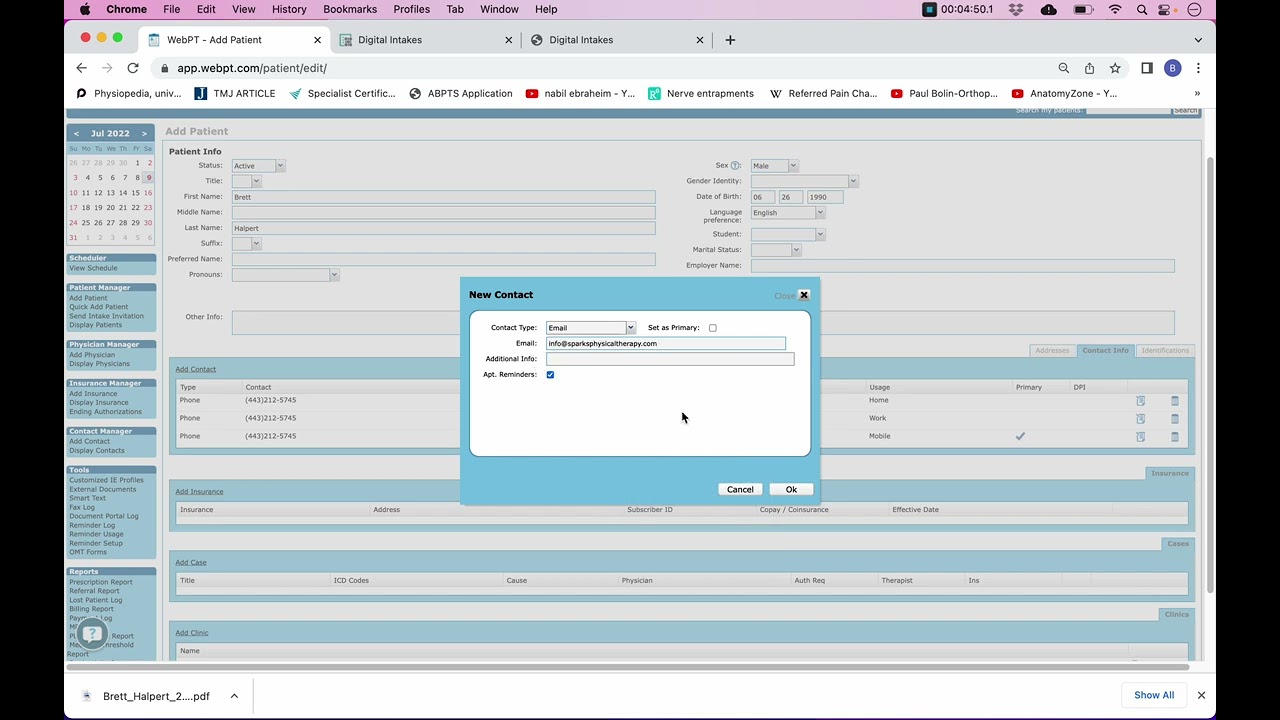Go to previous month in calendar

(x=76, y=133)
